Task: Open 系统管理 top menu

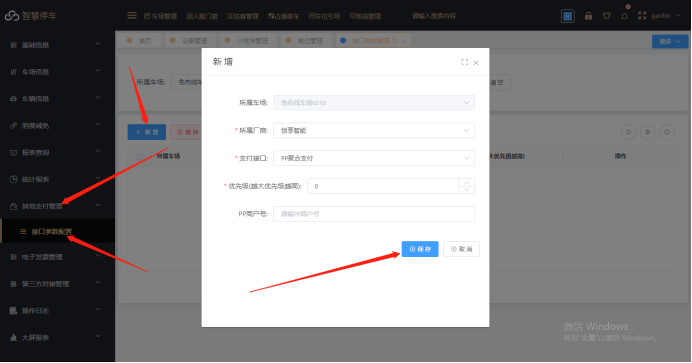Action: pos(365,16)
